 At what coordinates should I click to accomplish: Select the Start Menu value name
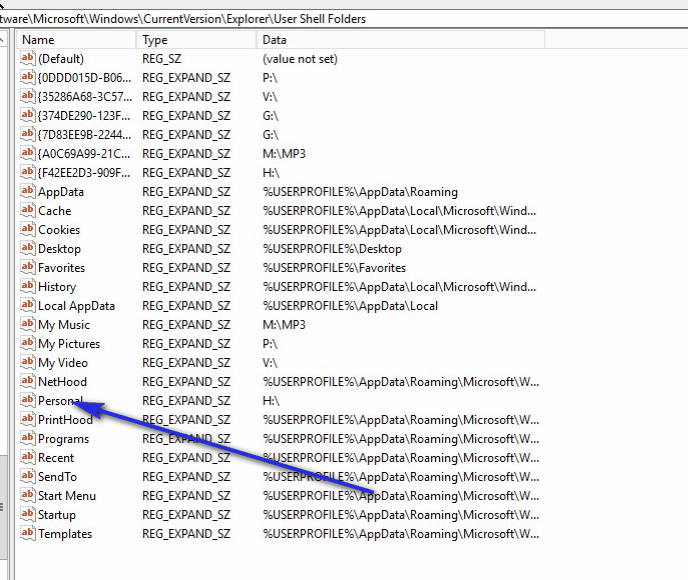(67, 496)
